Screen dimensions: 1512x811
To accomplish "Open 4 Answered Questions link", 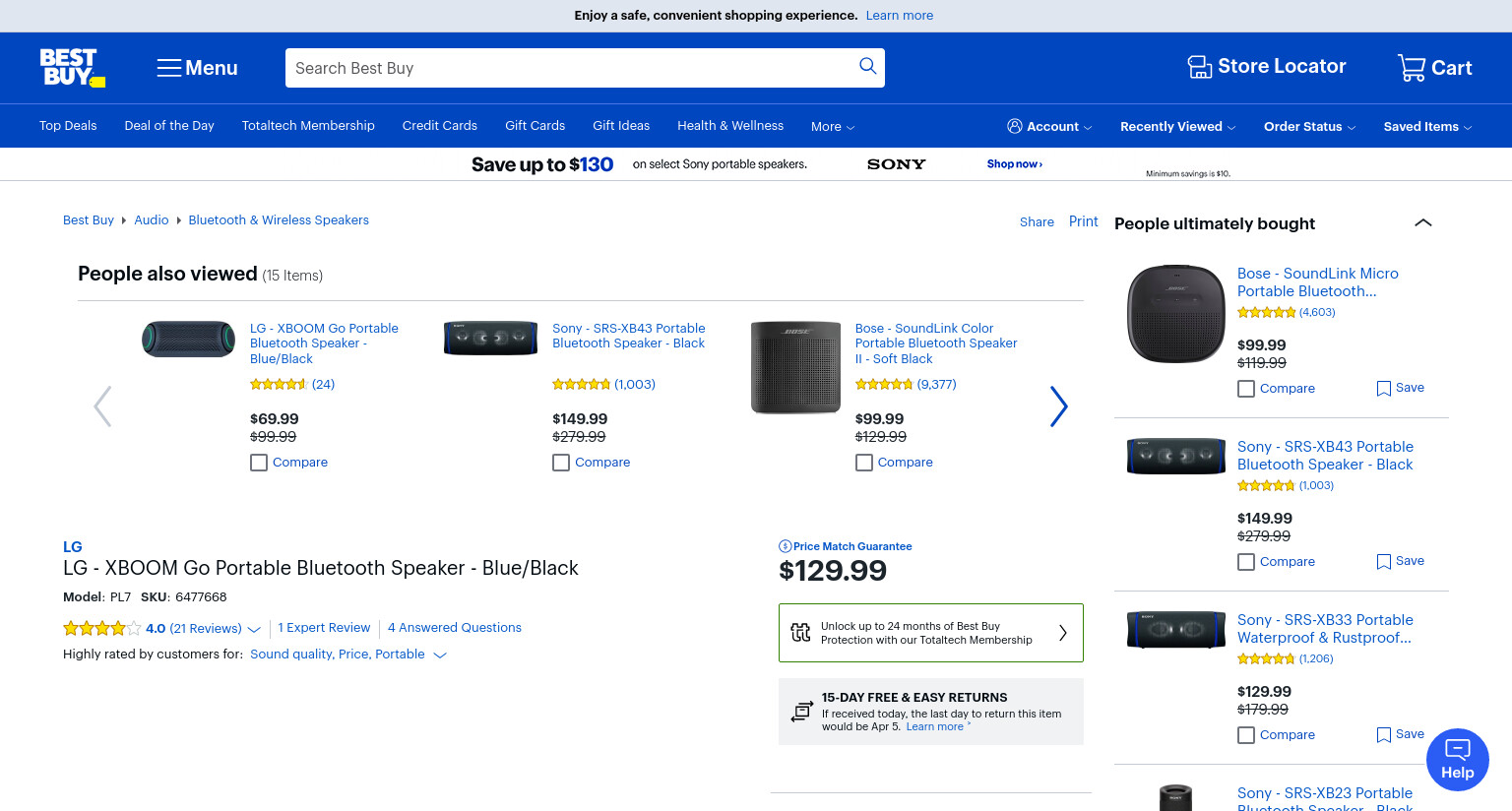I will click(455, 628).
